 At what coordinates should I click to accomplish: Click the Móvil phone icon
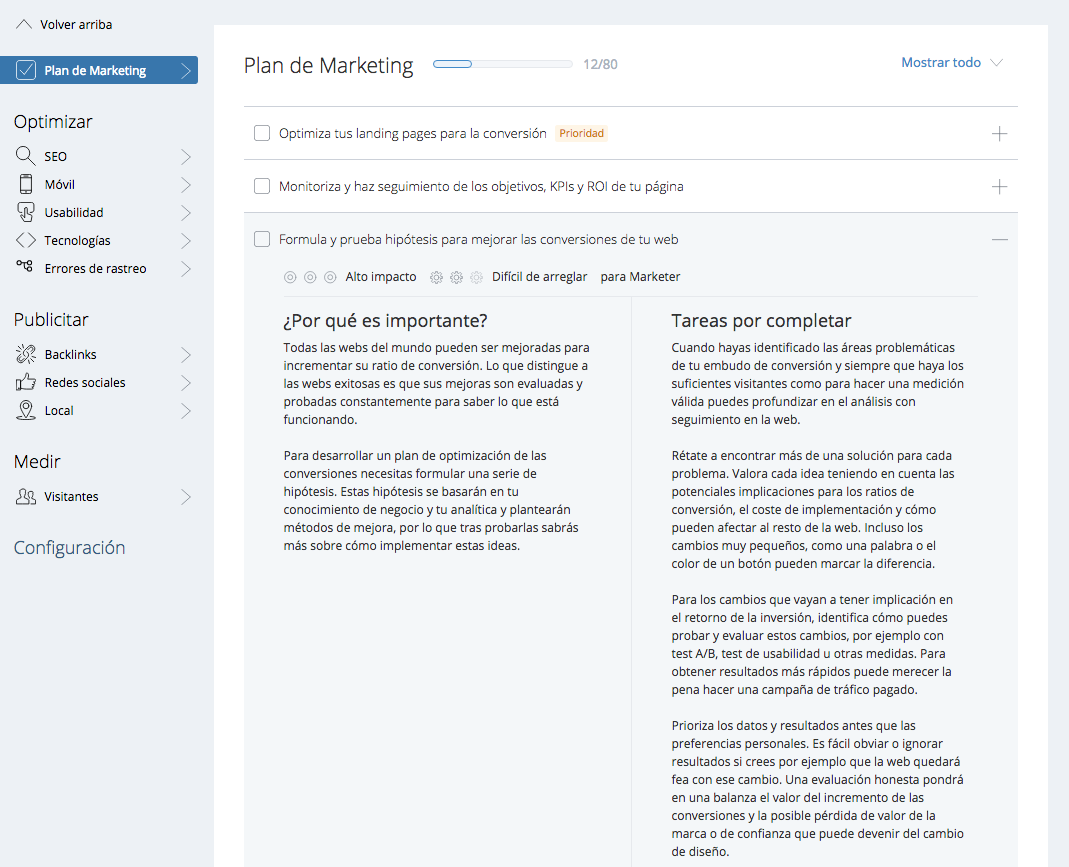point(26,185)
